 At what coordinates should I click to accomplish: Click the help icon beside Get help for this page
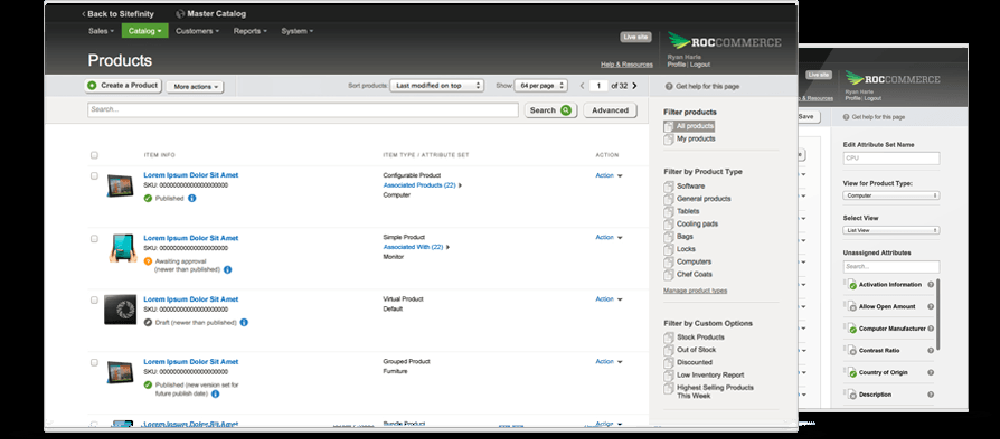(x=668, y=86)
